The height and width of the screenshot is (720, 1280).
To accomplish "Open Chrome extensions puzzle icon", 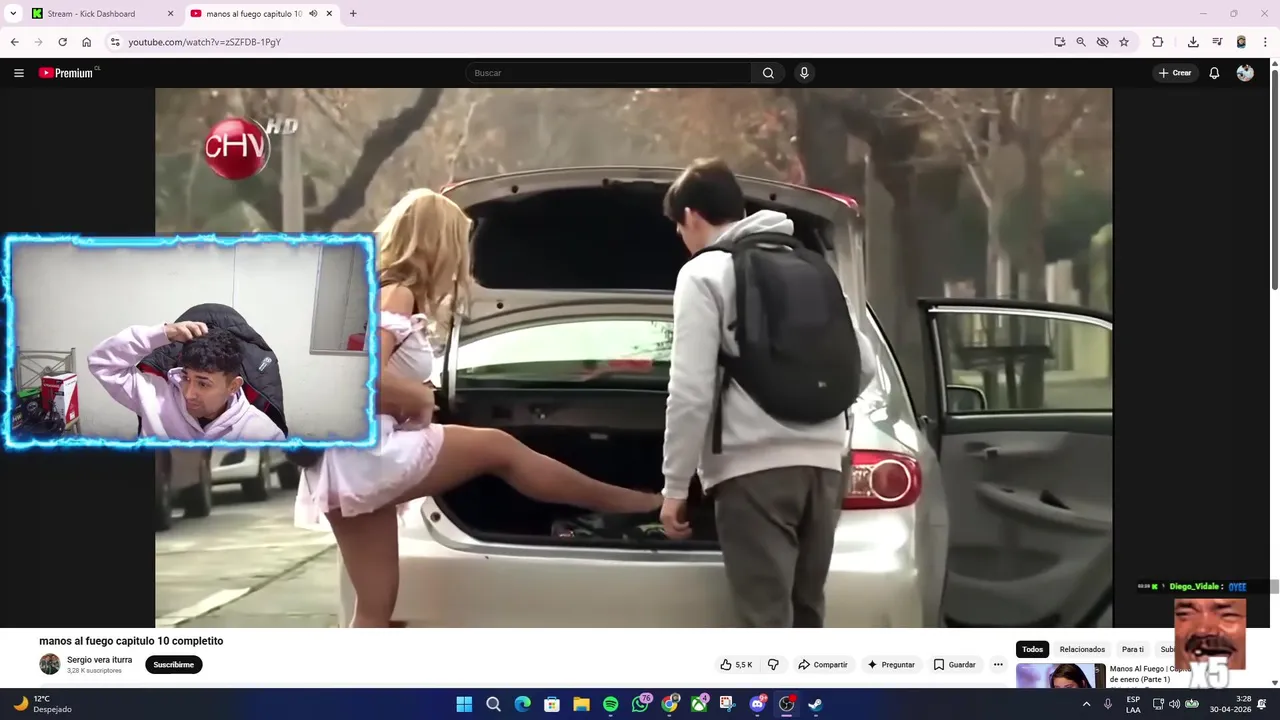I will click(1157, 42).
